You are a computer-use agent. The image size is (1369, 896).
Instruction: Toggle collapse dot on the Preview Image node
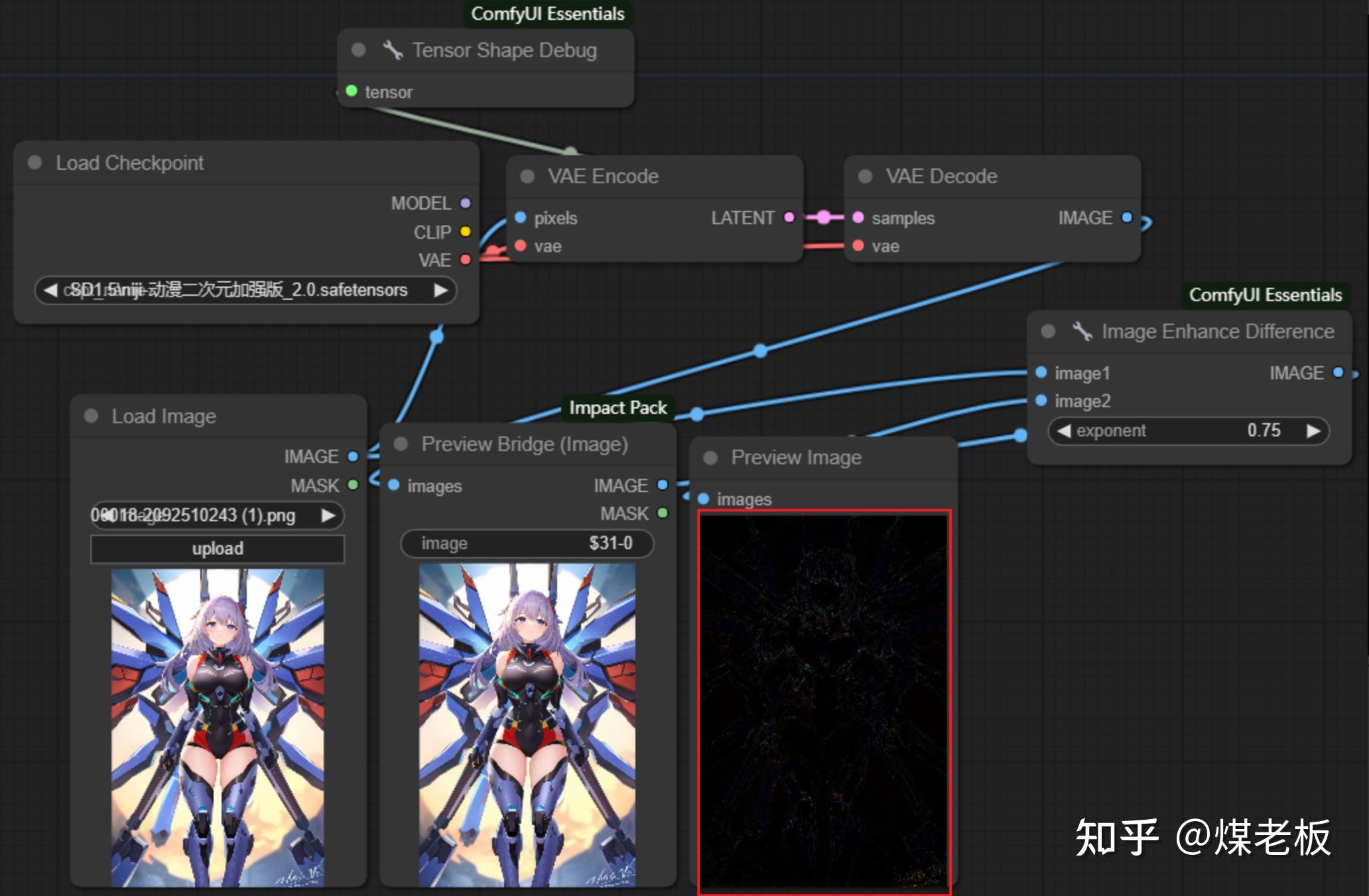710,458
